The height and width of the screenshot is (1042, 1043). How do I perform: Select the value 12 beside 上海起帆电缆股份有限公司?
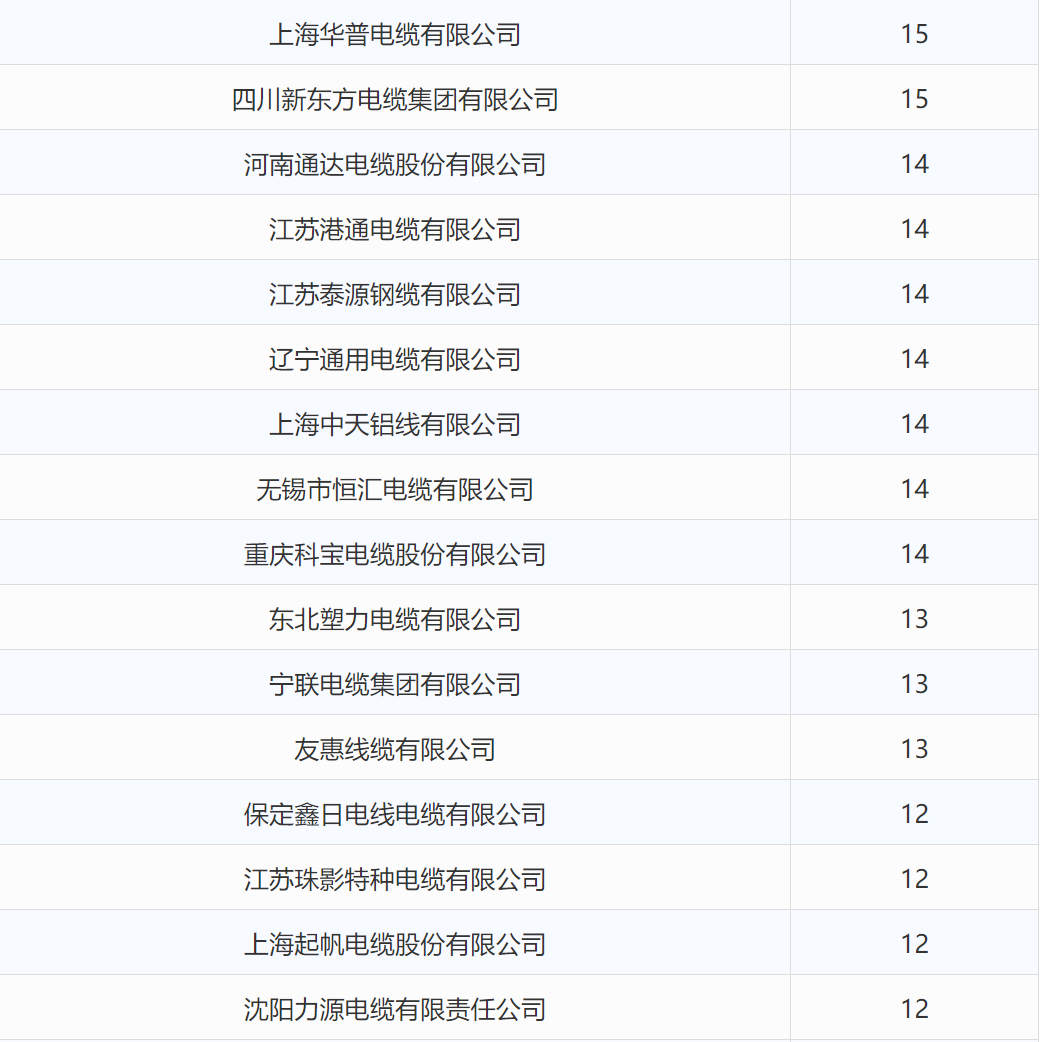914,945
